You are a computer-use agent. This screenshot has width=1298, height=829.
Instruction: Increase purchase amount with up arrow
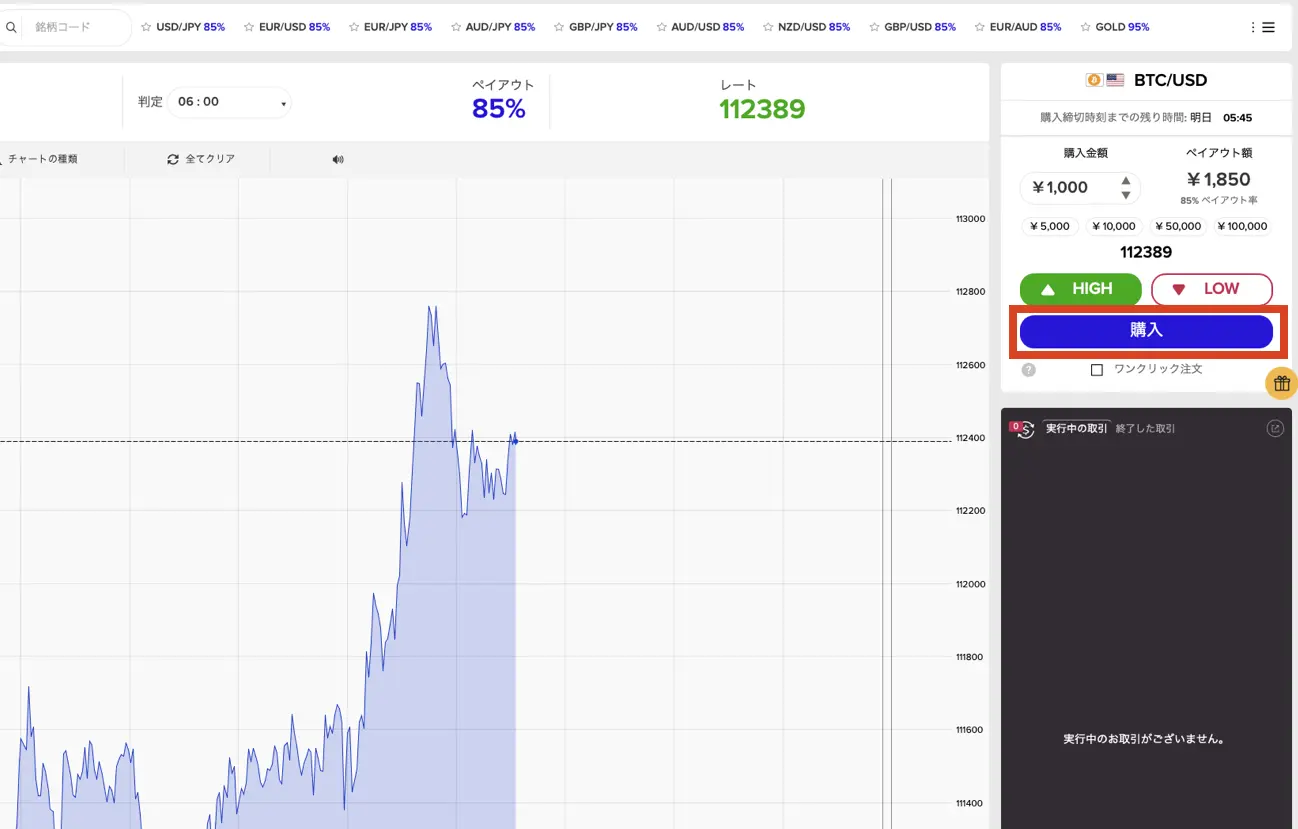click(x=1126, y=181)
